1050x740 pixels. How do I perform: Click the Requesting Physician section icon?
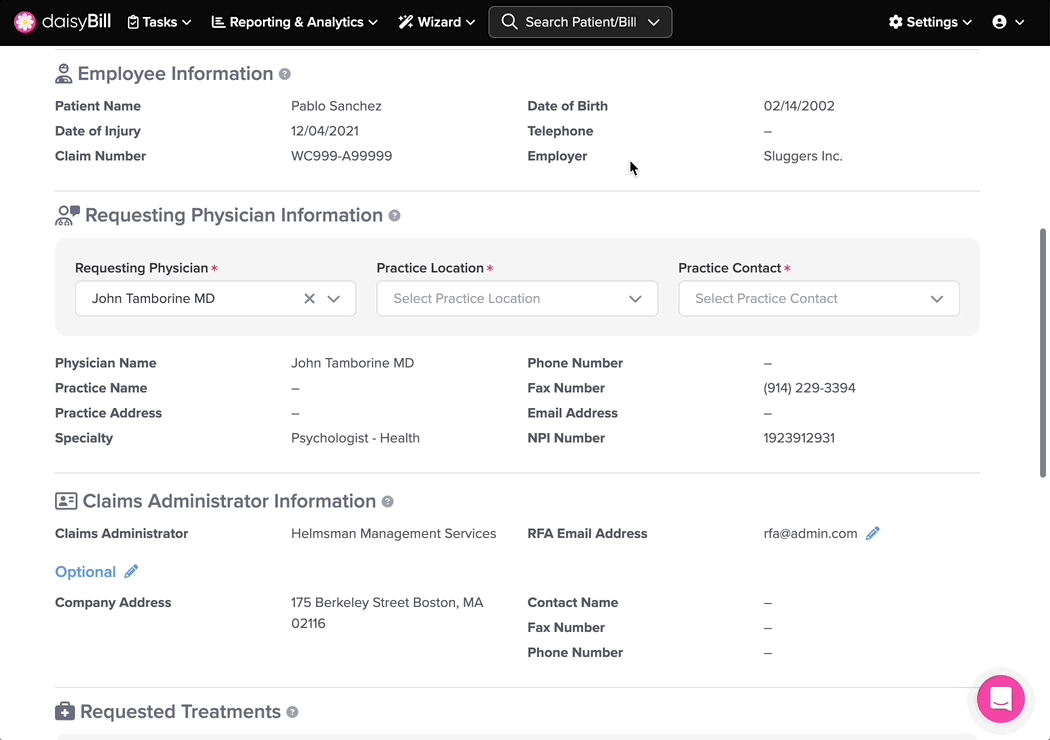click(67, 216)
